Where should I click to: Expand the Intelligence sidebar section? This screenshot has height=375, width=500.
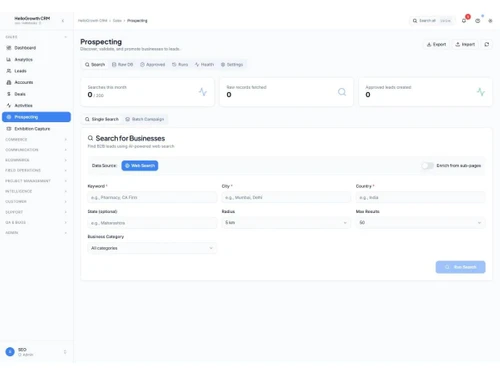(x=36, y=191)
